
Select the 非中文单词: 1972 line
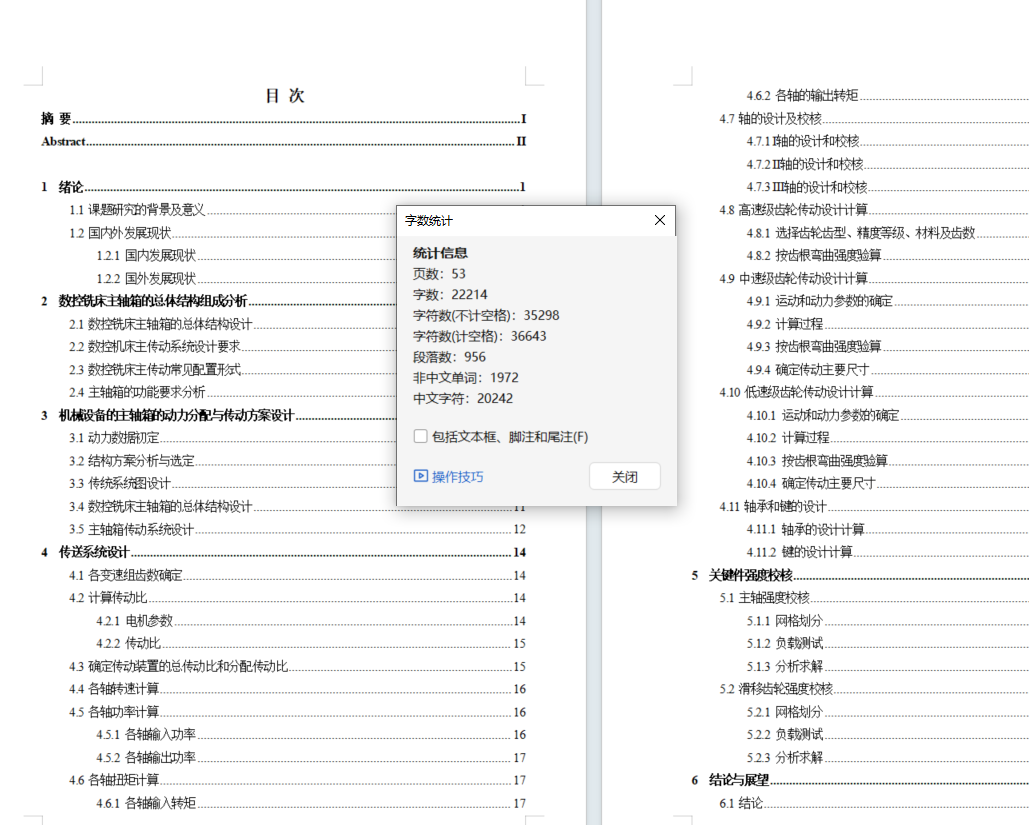[466, 378]
